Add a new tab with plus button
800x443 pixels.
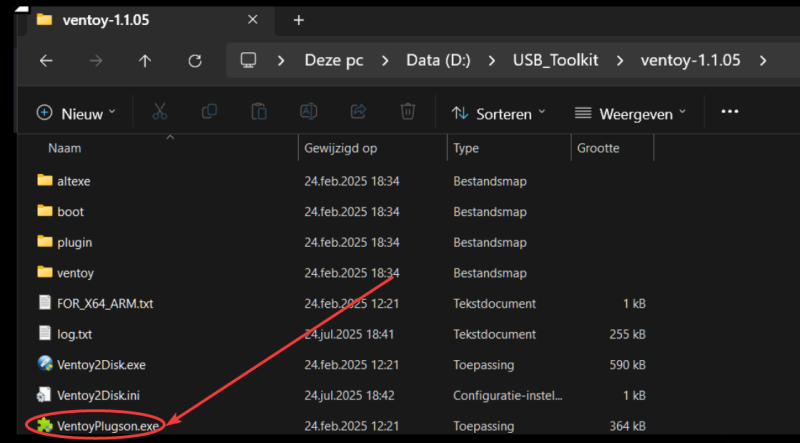point(299,20)
